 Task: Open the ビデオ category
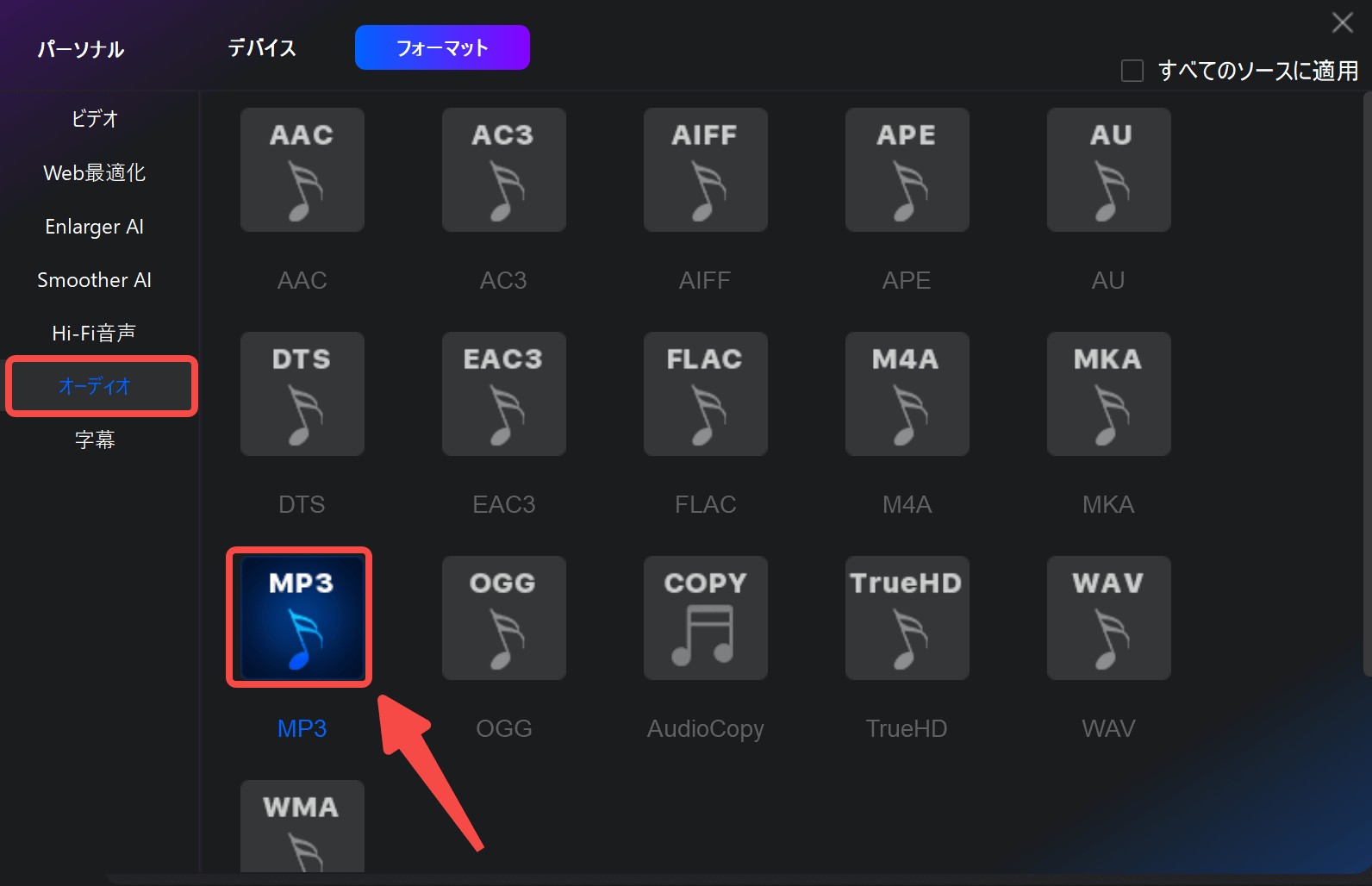coord(95,119)
